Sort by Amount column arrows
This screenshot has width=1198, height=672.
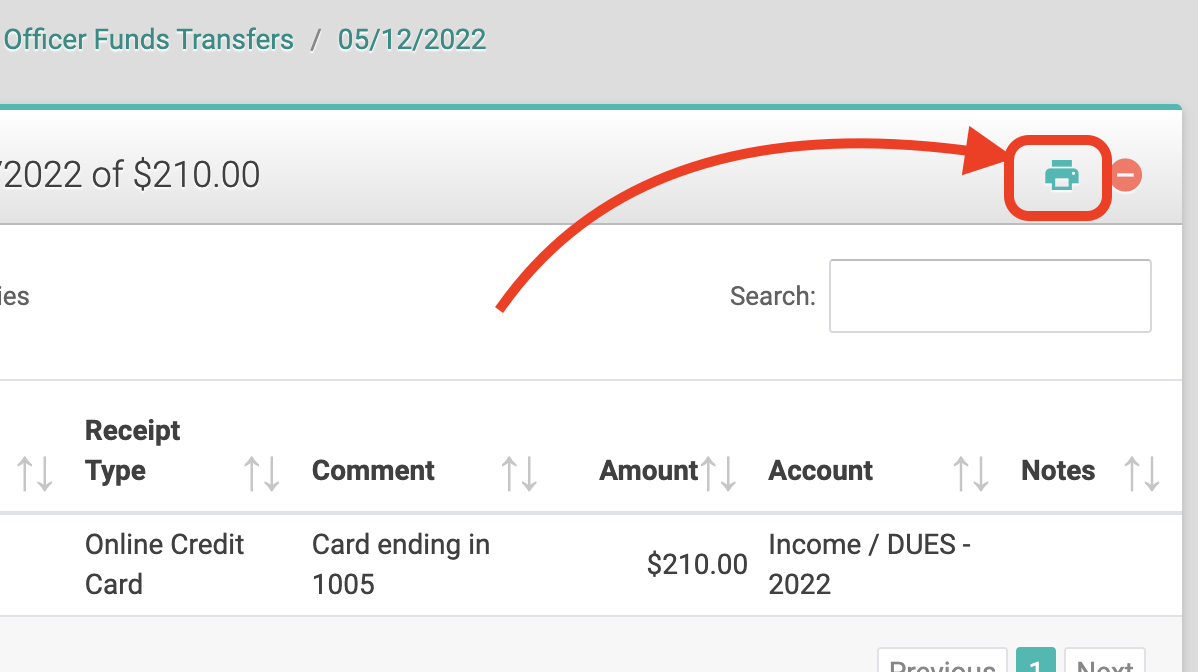point(718,473)
